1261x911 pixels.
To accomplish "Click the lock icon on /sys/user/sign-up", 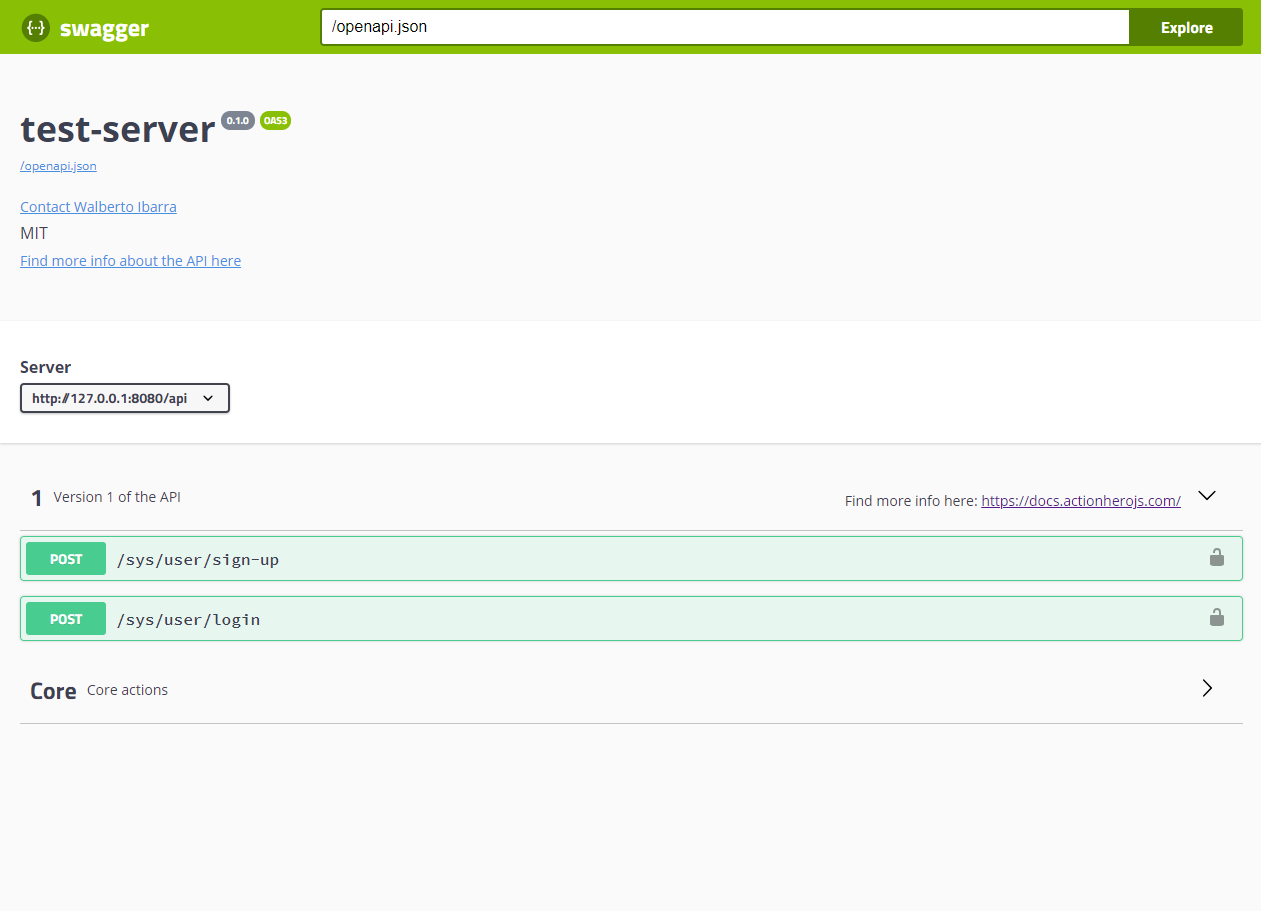I will 1216,557.
